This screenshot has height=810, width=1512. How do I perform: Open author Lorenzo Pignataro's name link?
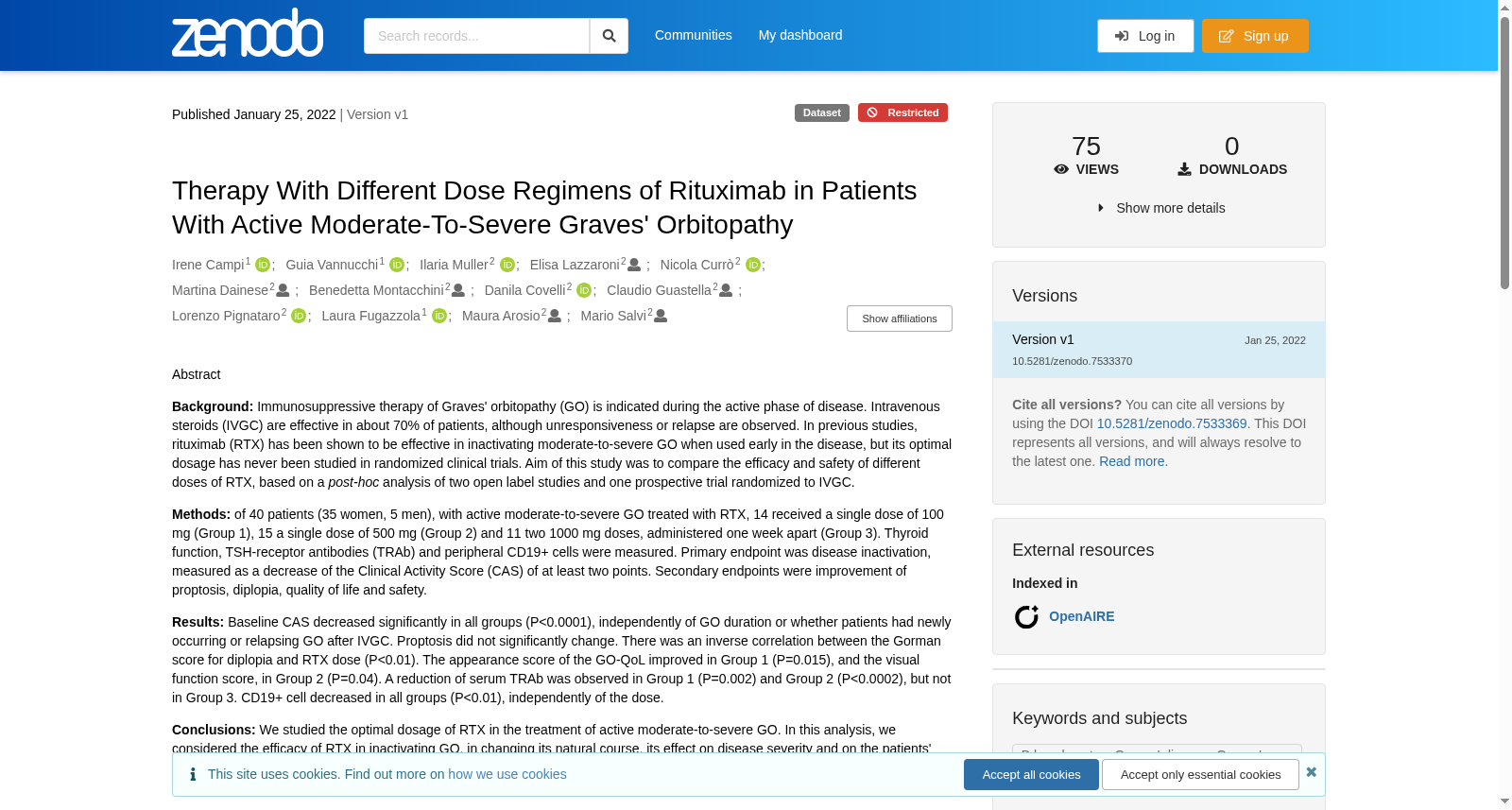point(226,316)
